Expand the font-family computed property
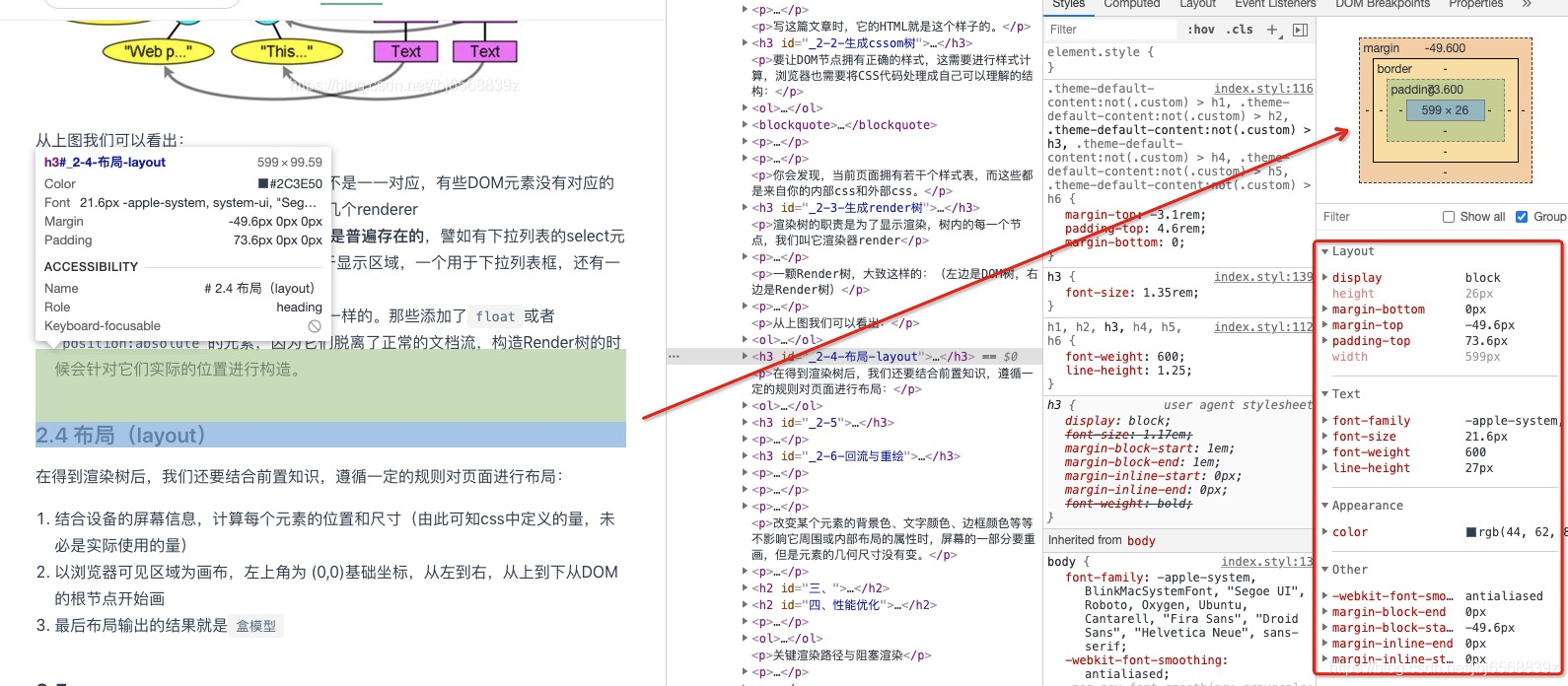Screen dimensions: 1568x686 (x=1324, y=421)
